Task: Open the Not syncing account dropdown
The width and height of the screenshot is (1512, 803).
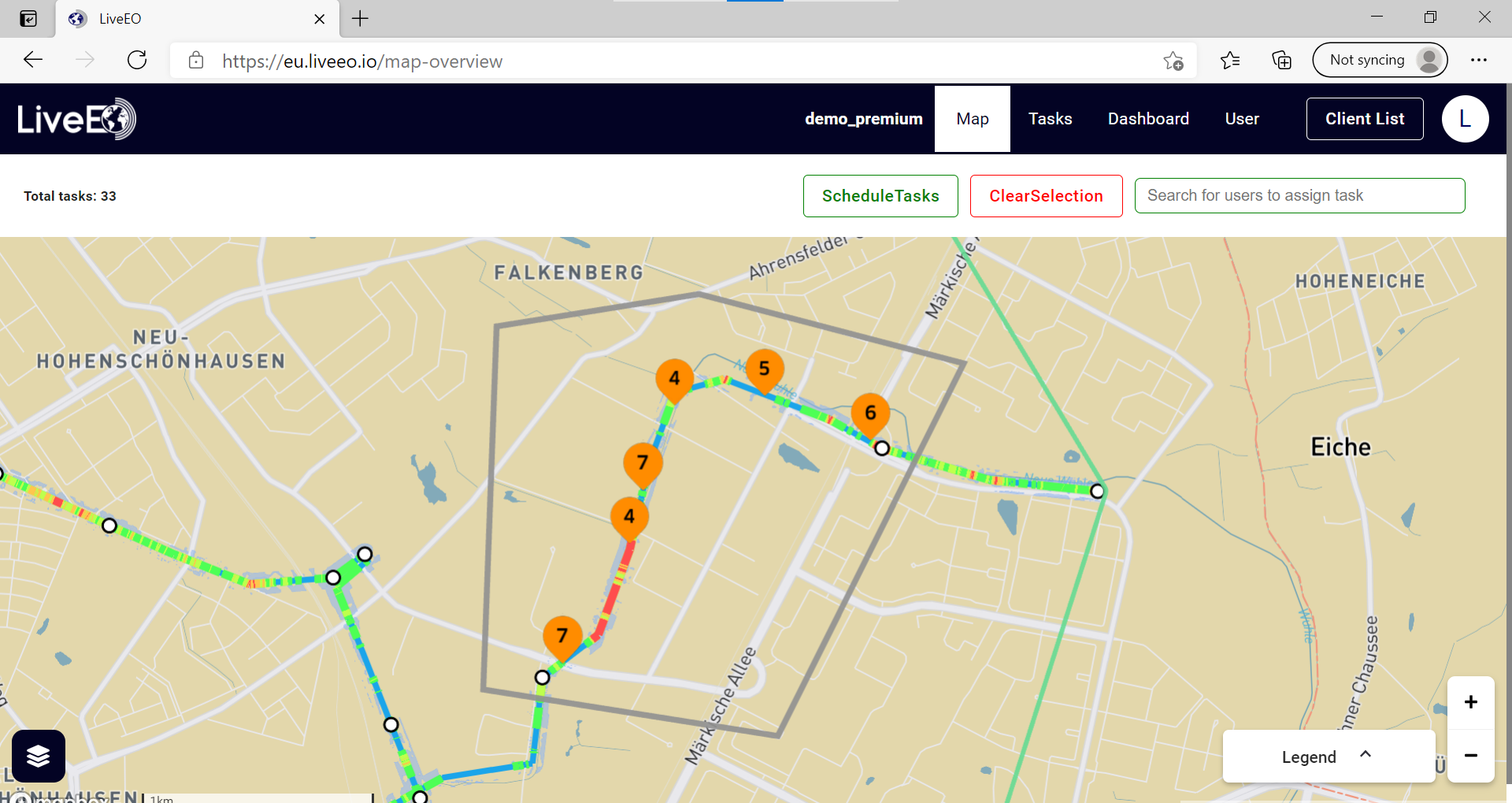Action: click(x=1379, y=60)
